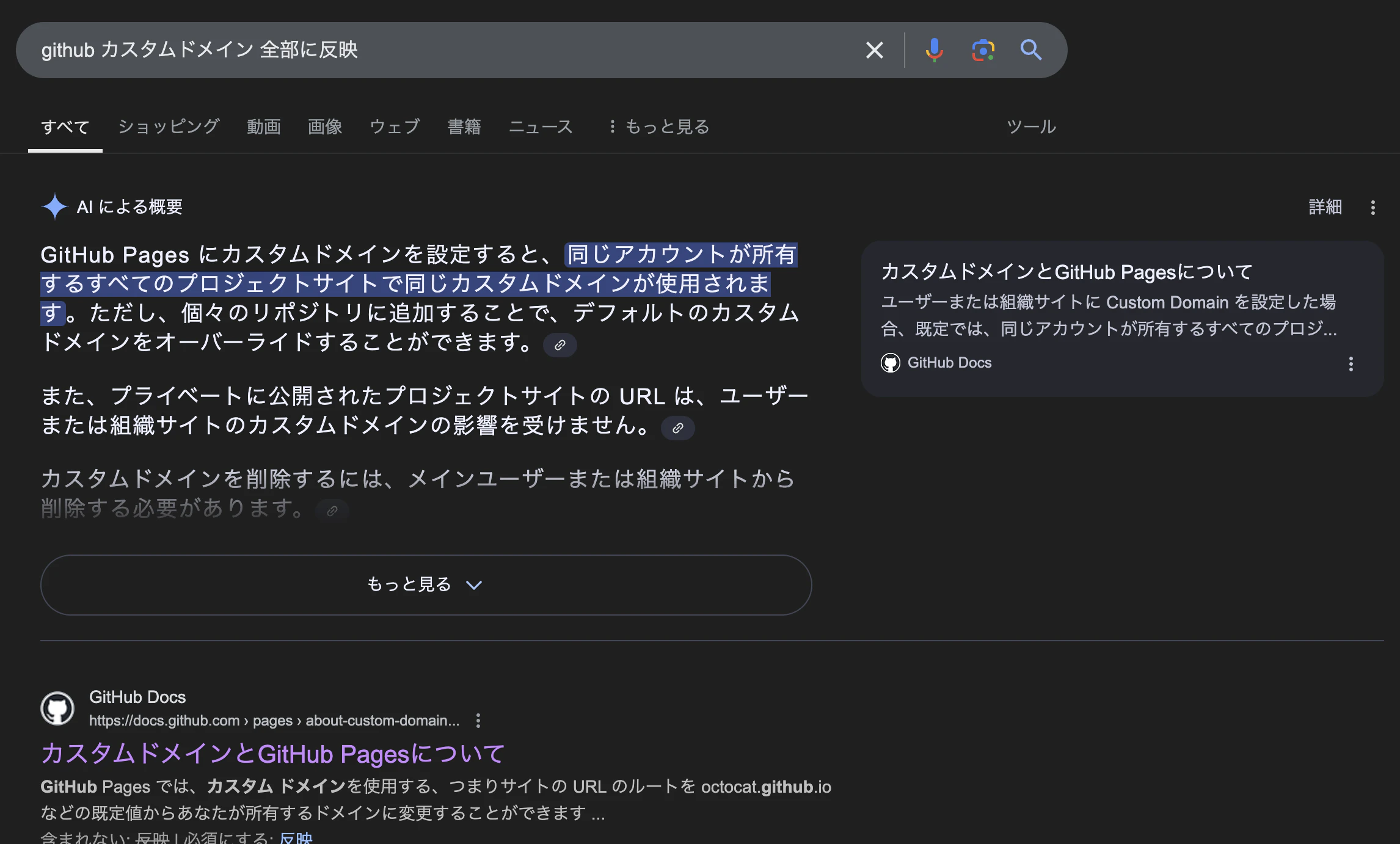
Task: Open the citation chip after the second AI paragraph
Action: 677,428
